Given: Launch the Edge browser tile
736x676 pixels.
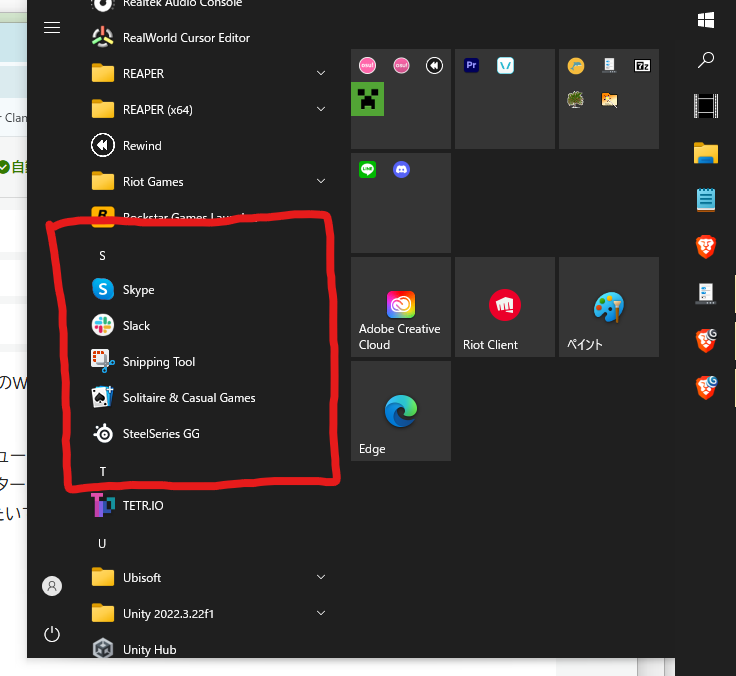Looking at the screenshot, I should (401, 411).
